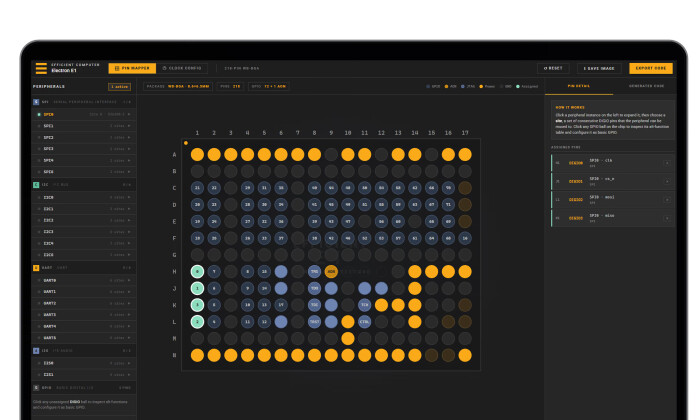Remove the SPI0 clk assigned pin entry

[667, 163]
